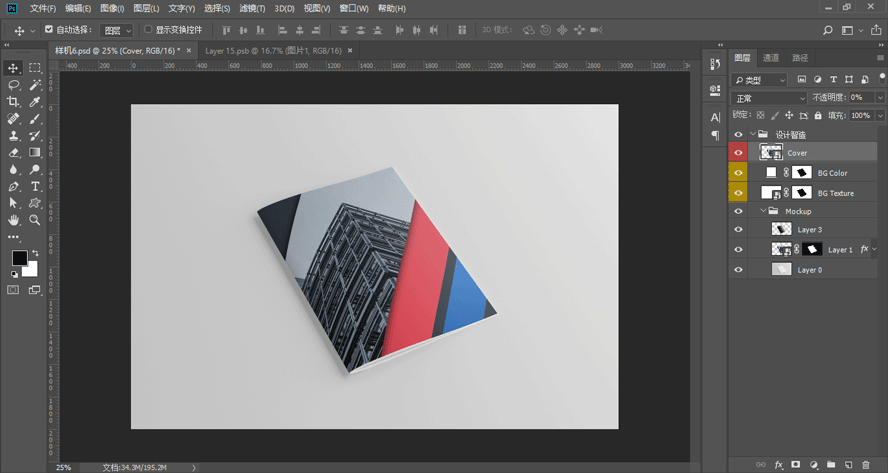Select the Crop tool
This screenshot has width=888, height=473.
tap(13, 102)
